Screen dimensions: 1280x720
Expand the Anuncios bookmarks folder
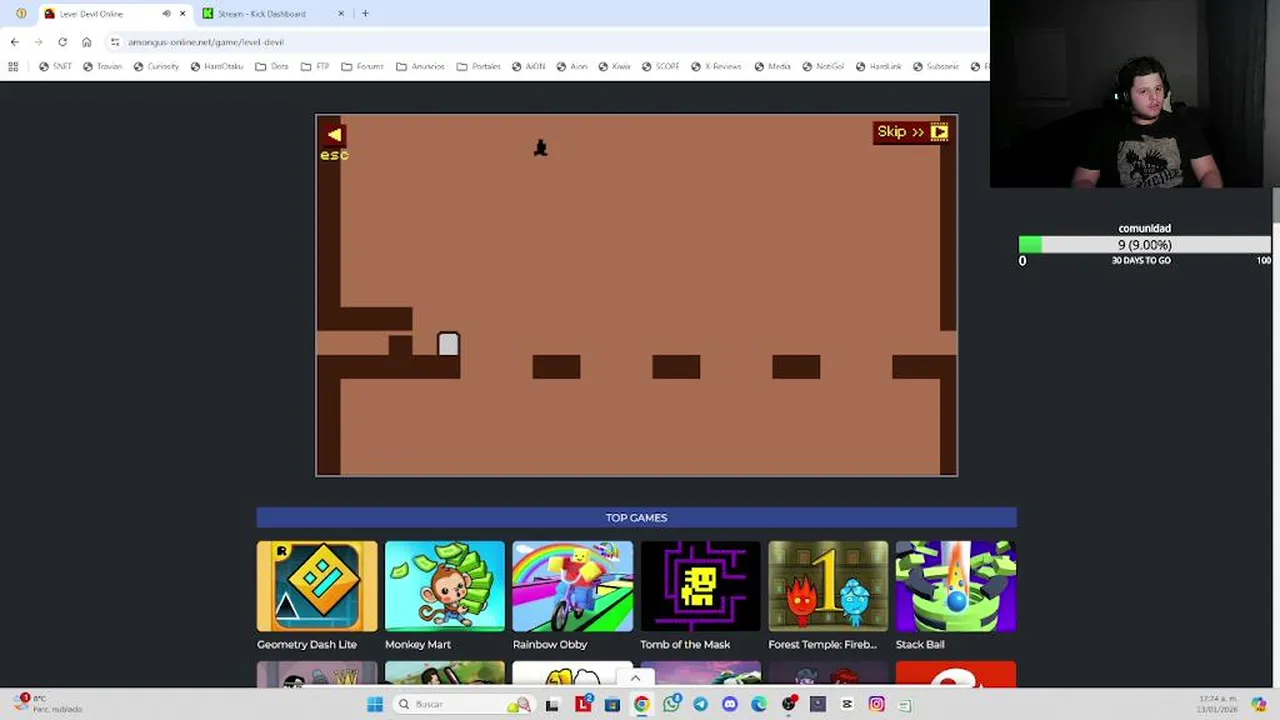(x=420, y=67)
